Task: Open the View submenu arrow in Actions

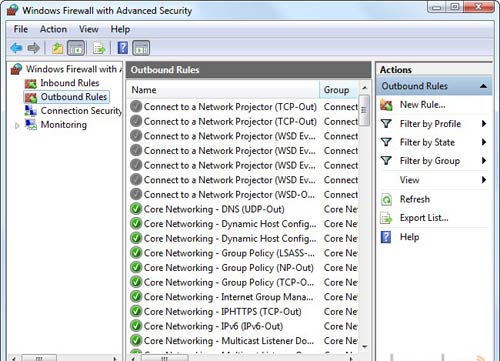Action: click(484, 180)
